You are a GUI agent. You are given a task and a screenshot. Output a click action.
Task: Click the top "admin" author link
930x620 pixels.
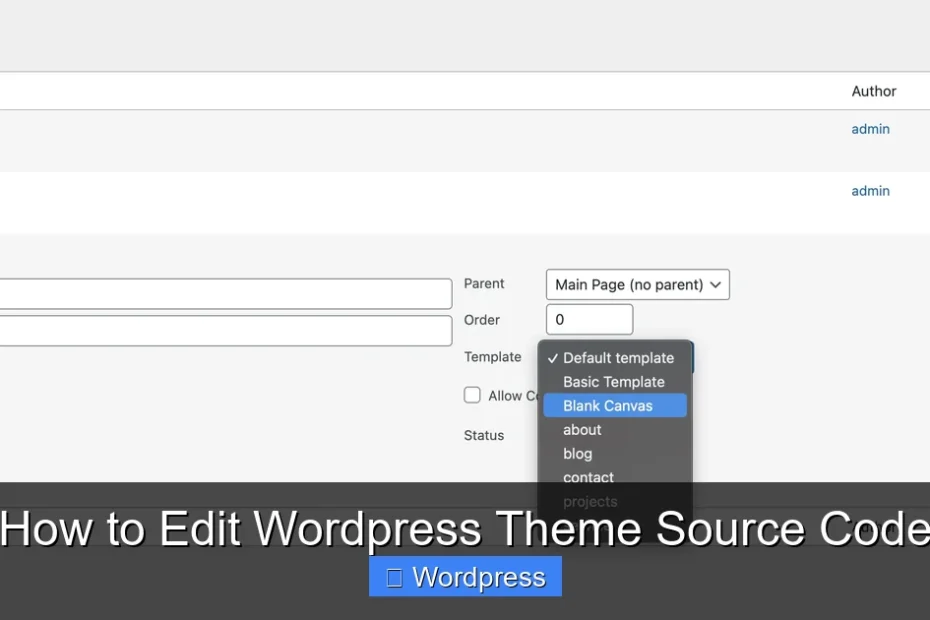[869, 128]
